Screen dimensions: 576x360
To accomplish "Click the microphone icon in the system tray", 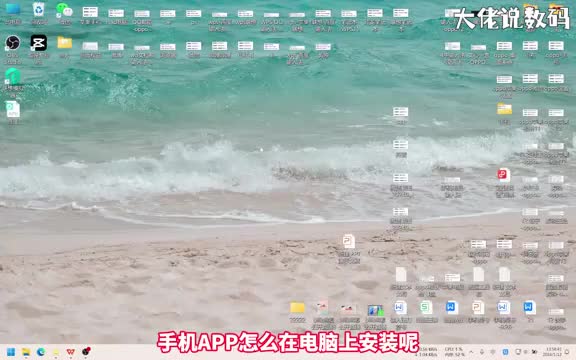I will pyautogui.click(x=482, y=352).
